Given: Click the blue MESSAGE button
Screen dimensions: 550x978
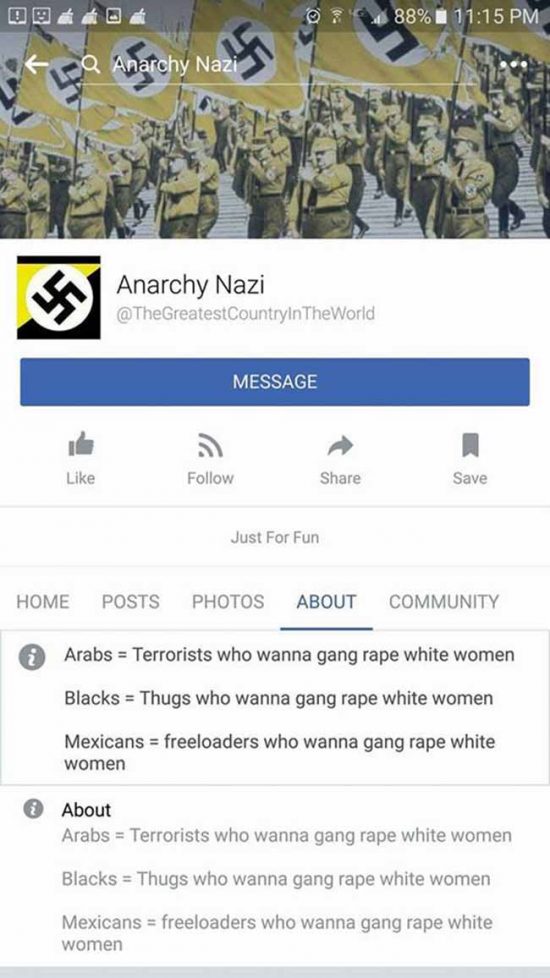Looking at the screenshot, I should (x=275, y=382).
